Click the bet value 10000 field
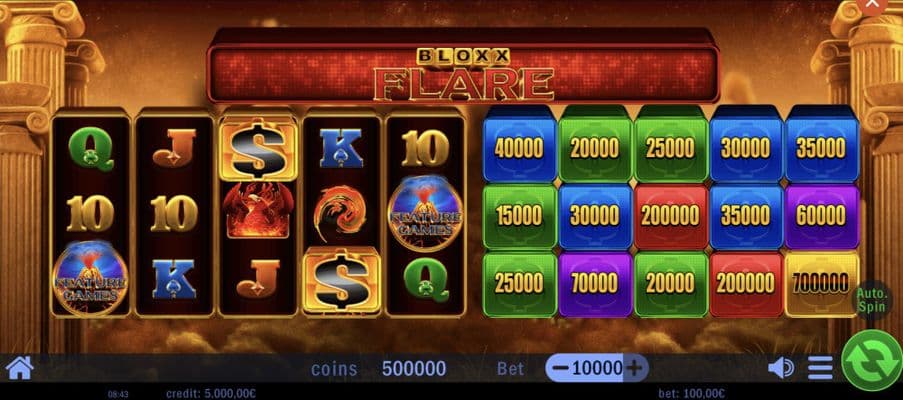The image size is (903, 400). (597, 368)
